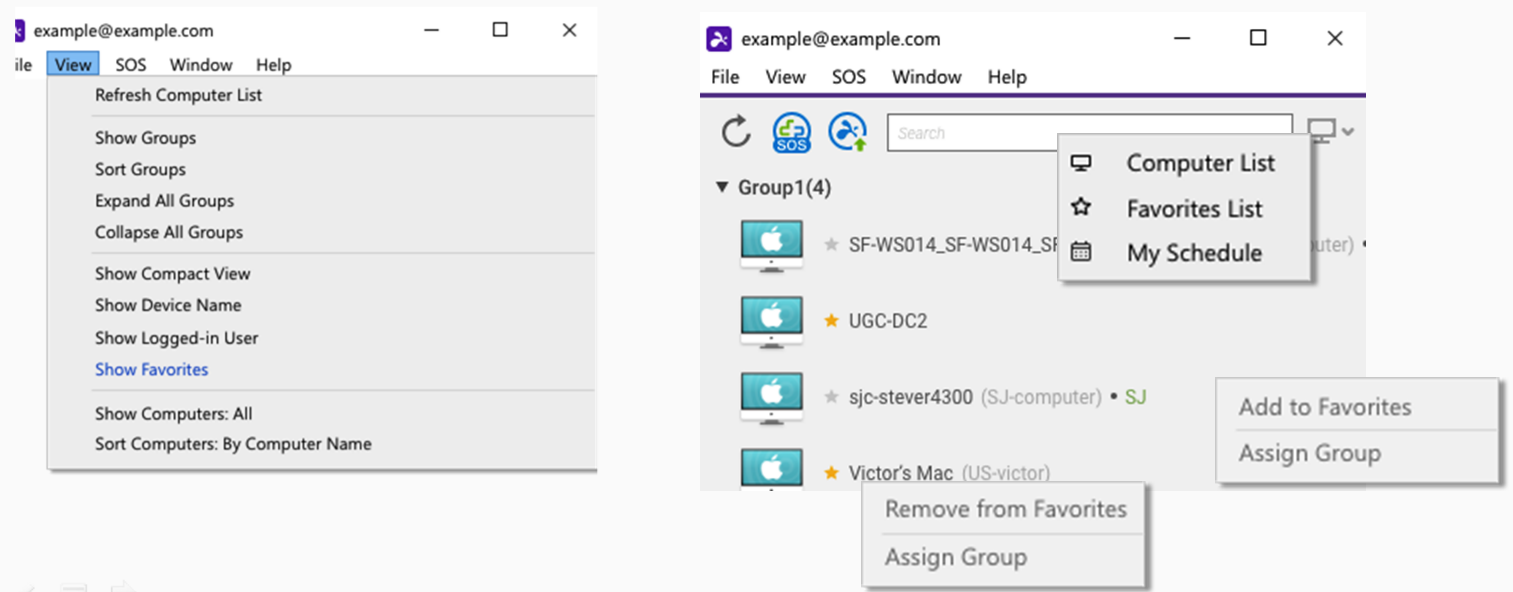
Task: Open the SOS session icon
Action: (791, 132)
